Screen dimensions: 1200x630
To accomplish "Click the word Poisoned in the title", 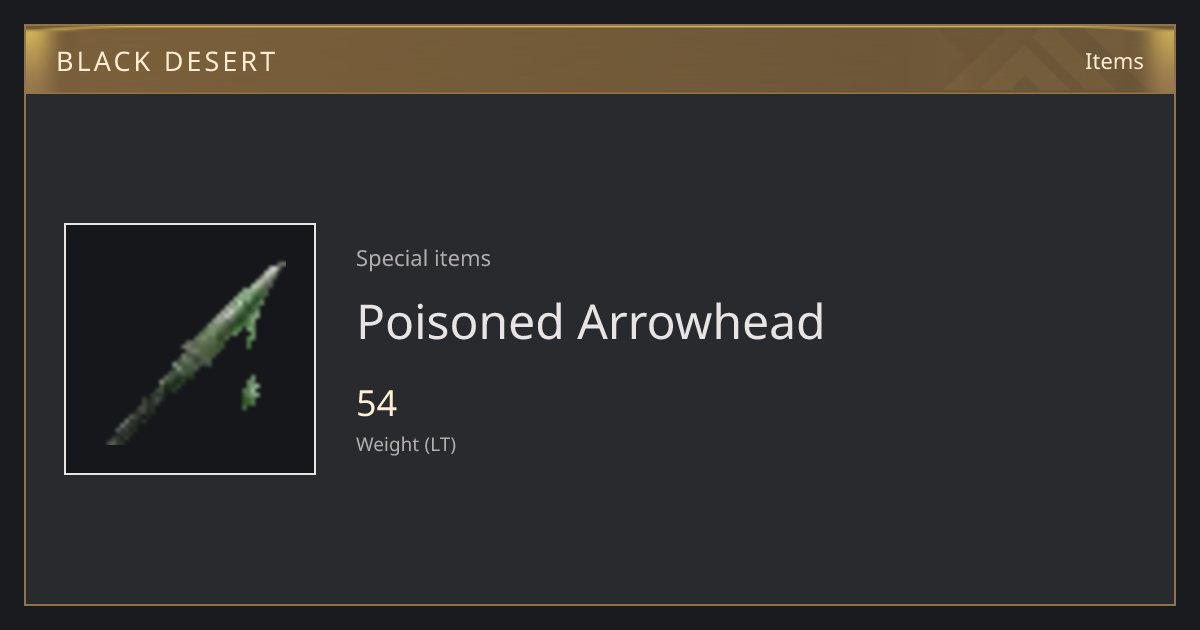I will (x=460, y=322).
